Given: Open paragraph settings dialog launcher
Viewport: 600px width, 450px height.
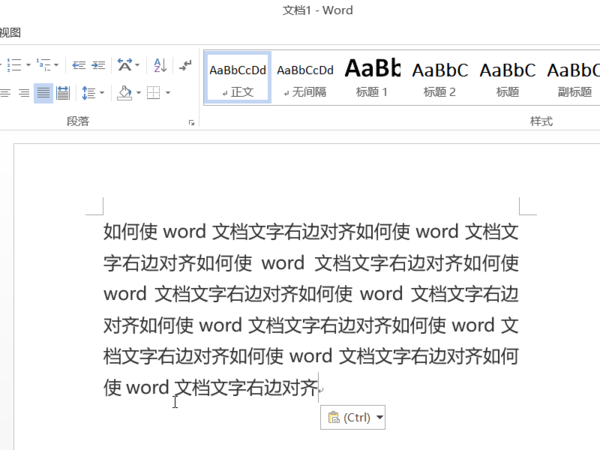Looking at the screenshot, I should [x=191, y=122].
